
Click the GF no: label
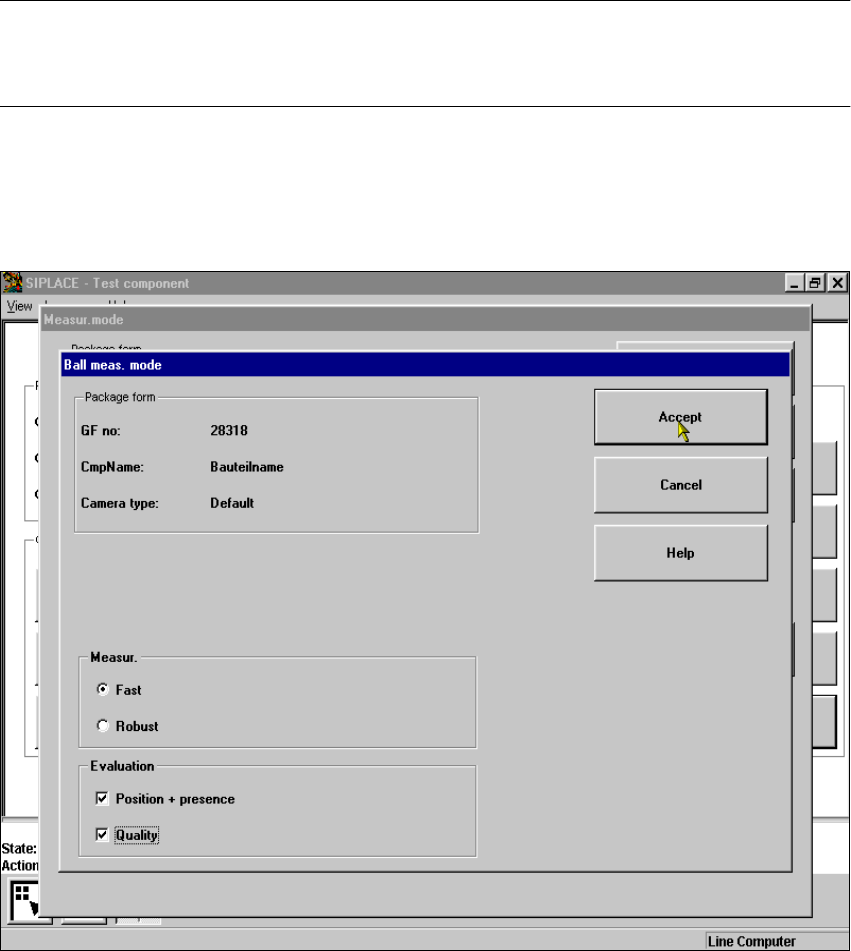tap(101, 431)
